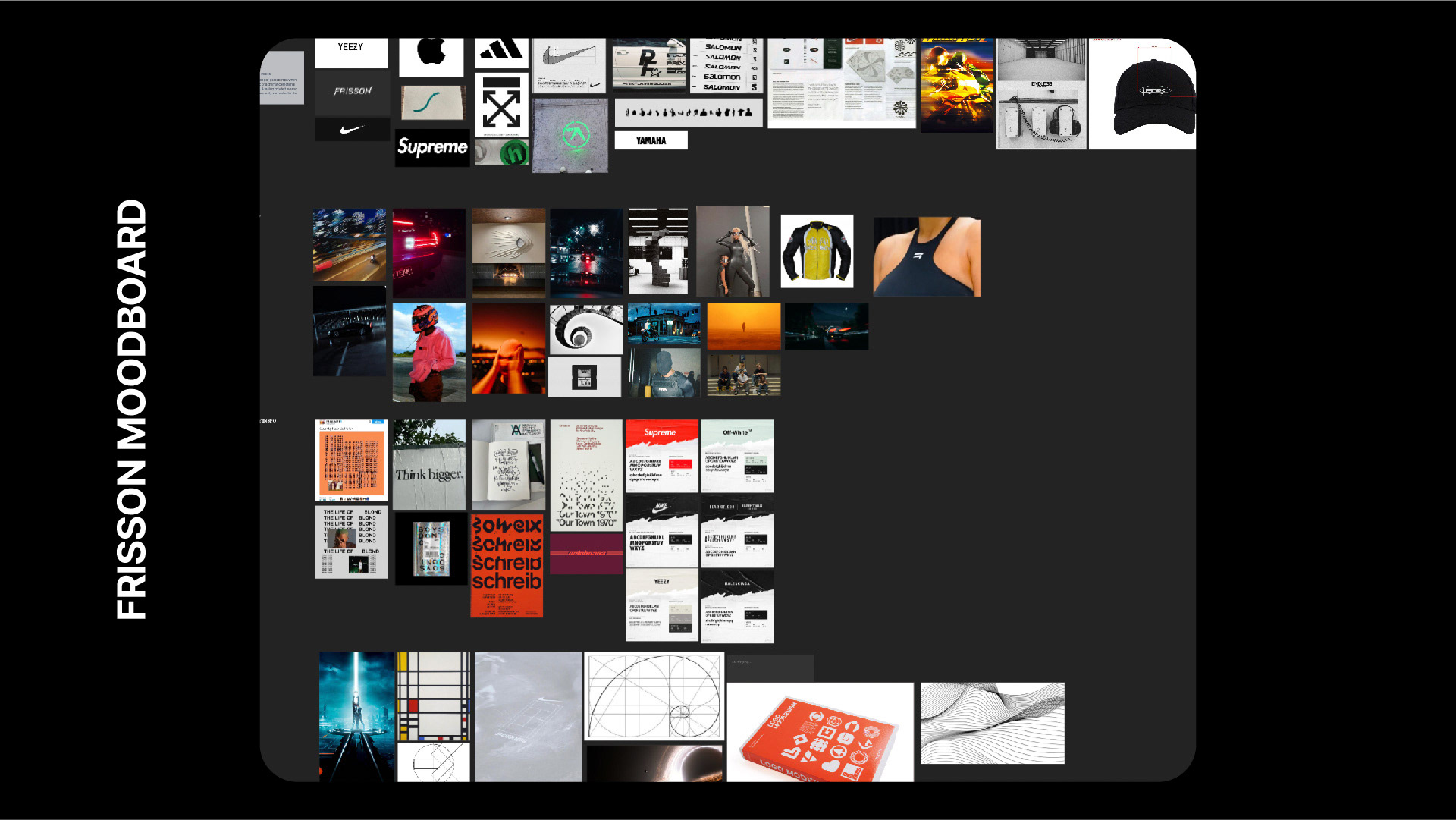Open the brand guideline document page

[842, 83]
